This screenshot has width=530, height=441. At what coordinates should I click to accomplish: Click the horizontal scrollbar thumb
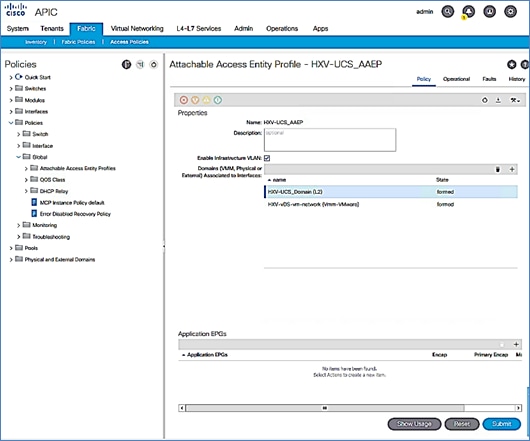[324, 408]
